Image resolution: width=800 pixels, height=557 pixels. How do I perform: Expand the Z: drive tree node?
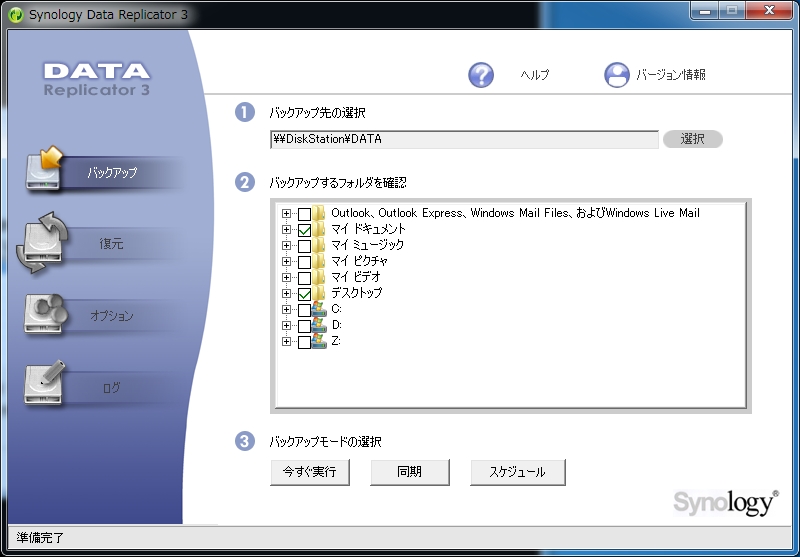pyautogui.click(x=286, y=341)
